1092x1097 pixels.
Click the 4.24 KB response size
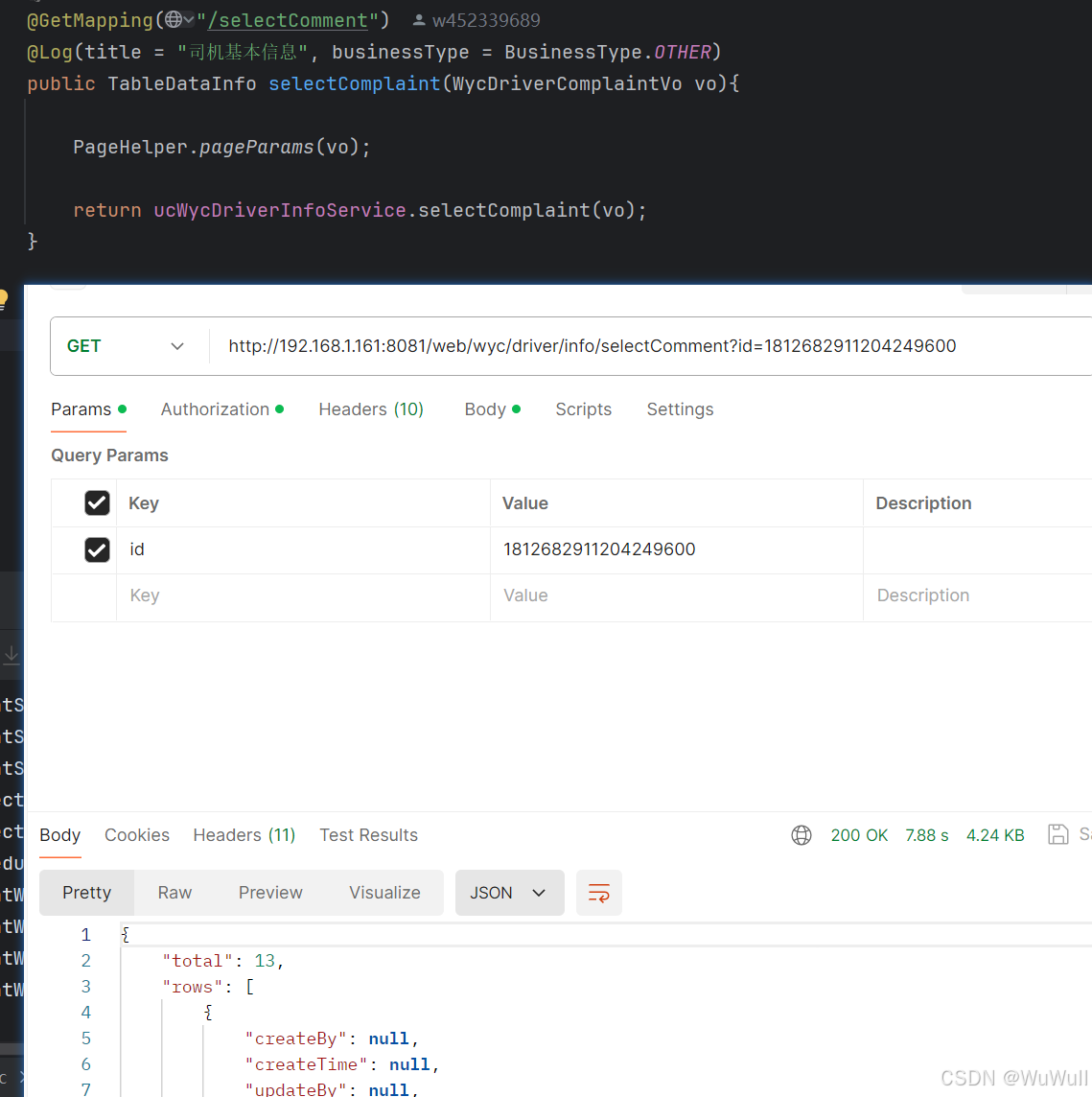[995, 835]
